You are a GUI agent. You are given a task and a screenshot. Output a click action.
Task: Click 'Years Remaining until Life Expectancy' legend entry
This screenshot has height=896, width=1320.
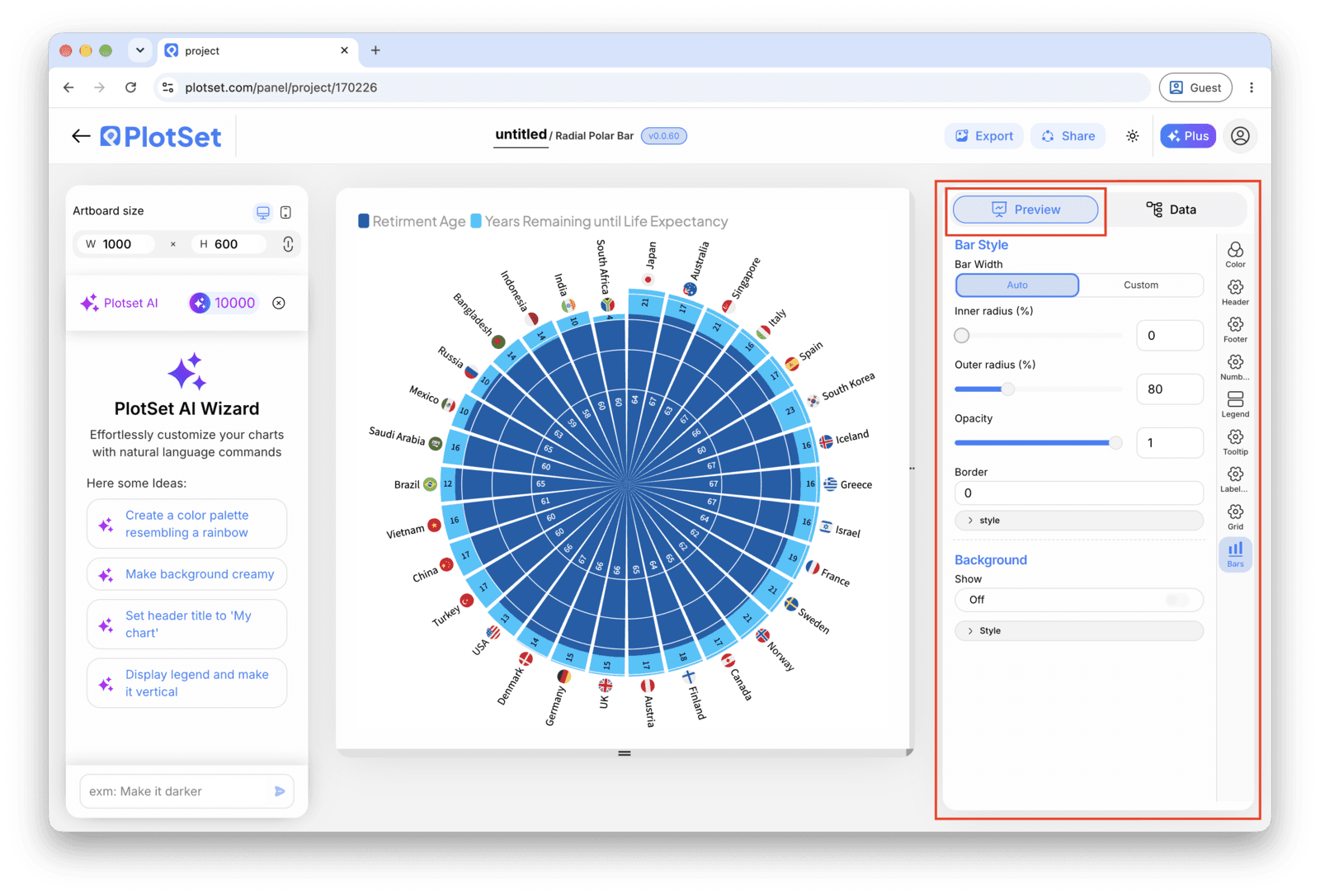[x=599, y=221]
